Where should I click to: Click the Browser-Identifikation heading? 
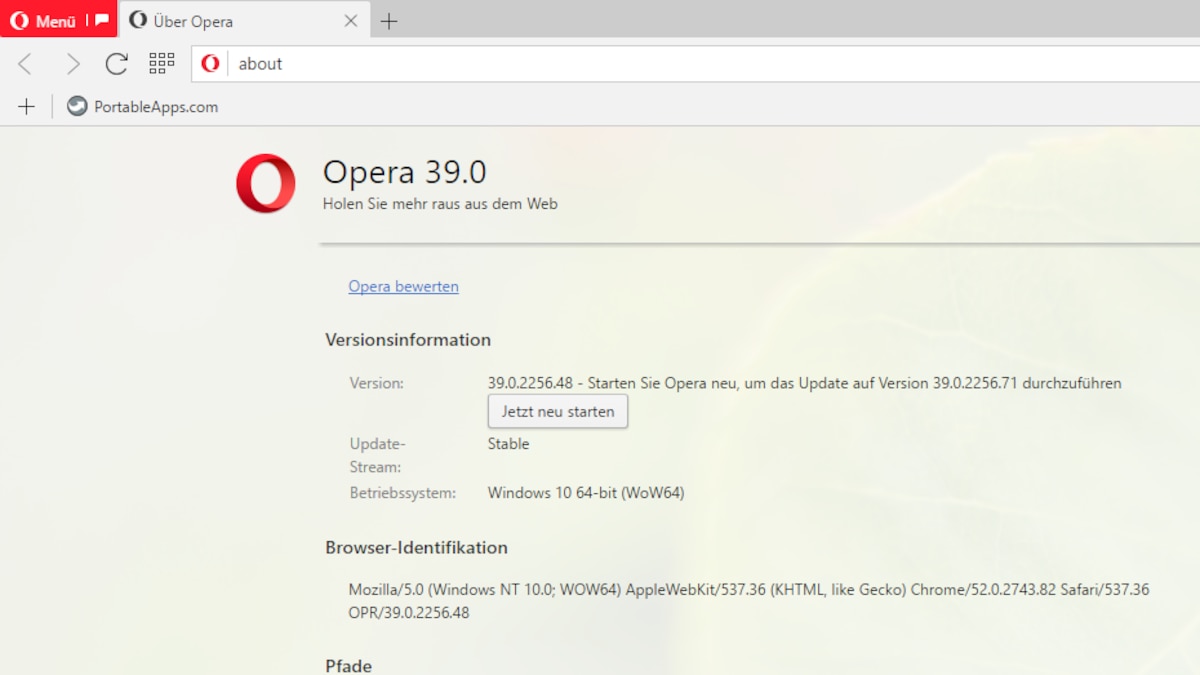[x=416, y=548]
